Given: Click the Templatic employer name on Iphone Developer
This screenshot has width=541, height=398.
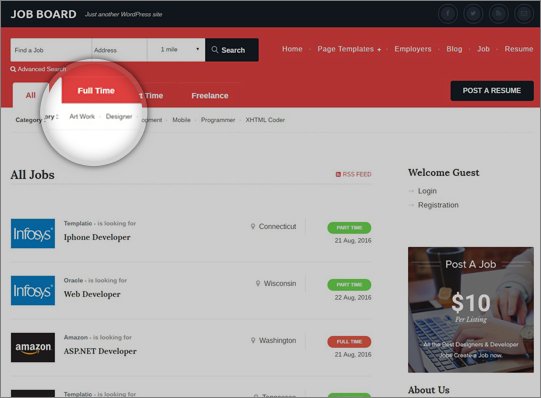Looking at the screenshot, I should (x=78, y=223).
